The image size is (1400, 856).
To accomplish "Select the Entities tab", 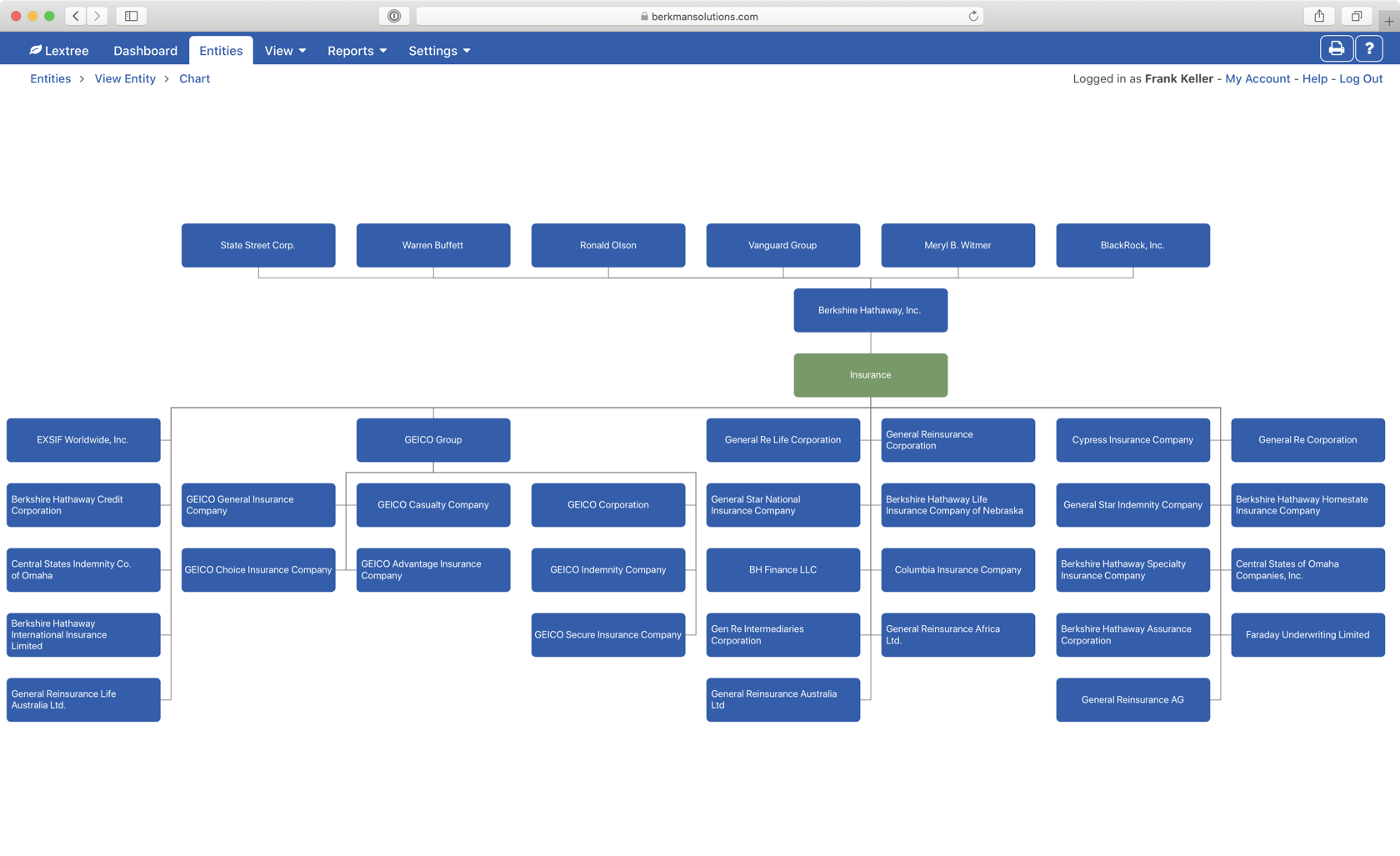I will pos(221,51).
